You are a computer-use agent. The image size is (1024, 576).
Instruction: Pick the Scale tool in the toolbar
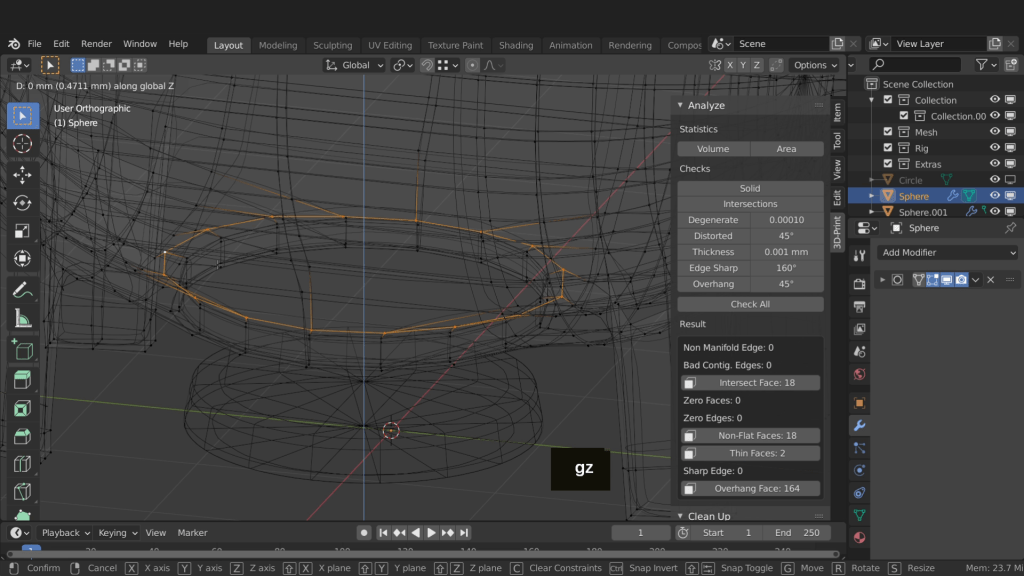click(x=22, y=231)
